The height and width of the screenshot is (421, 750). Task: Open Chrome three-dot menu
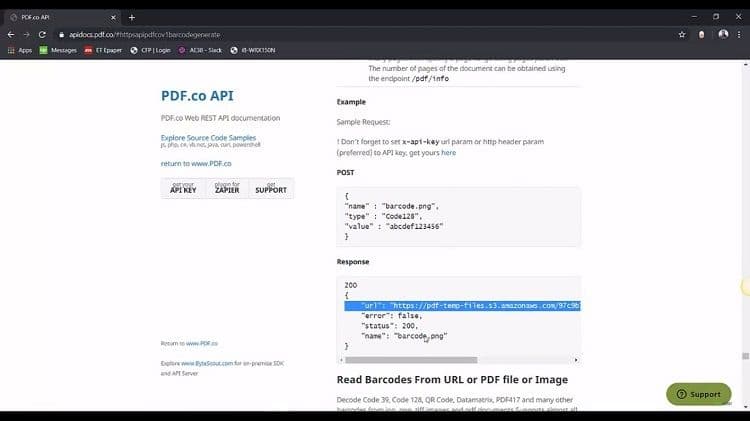(740, 34)
